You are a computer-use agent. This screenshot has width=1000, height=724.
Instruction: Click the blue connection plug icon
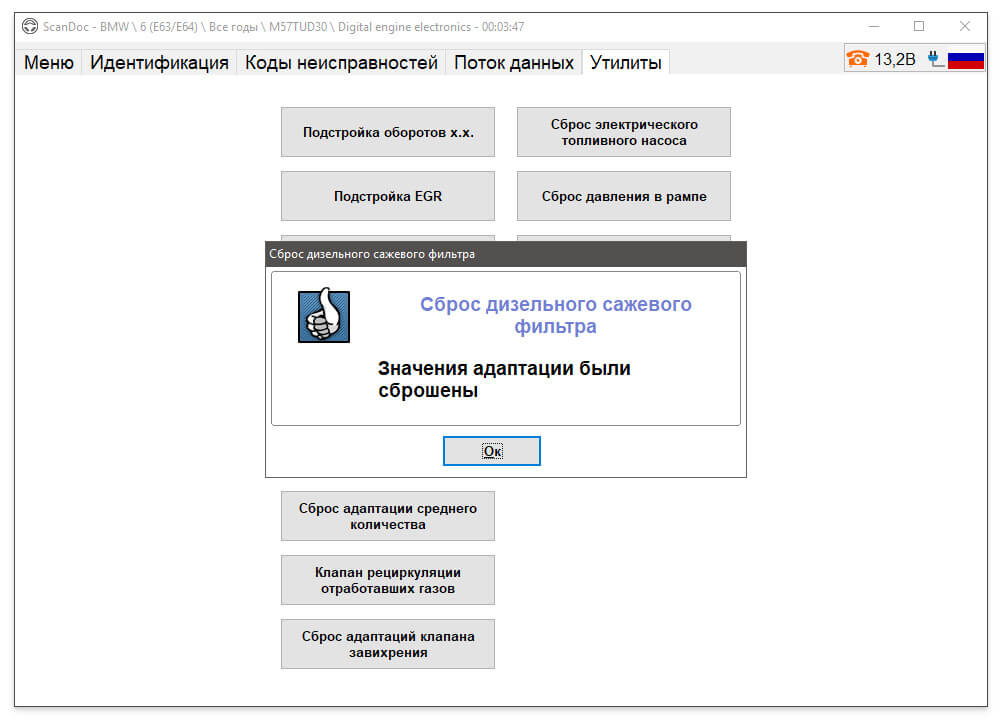(935, 59)
